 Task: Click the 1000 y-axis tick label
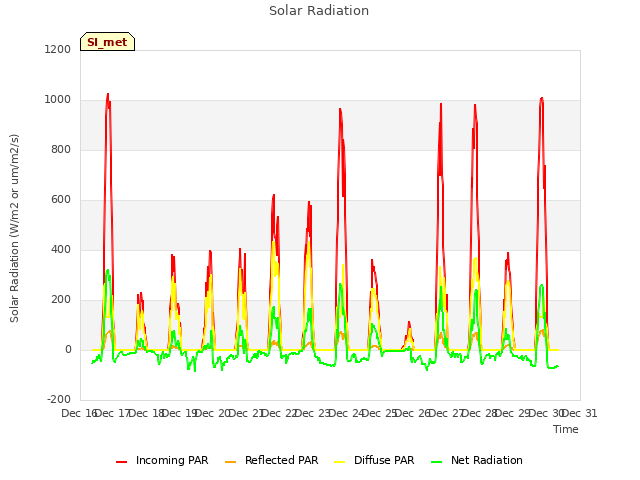[58, 100]
